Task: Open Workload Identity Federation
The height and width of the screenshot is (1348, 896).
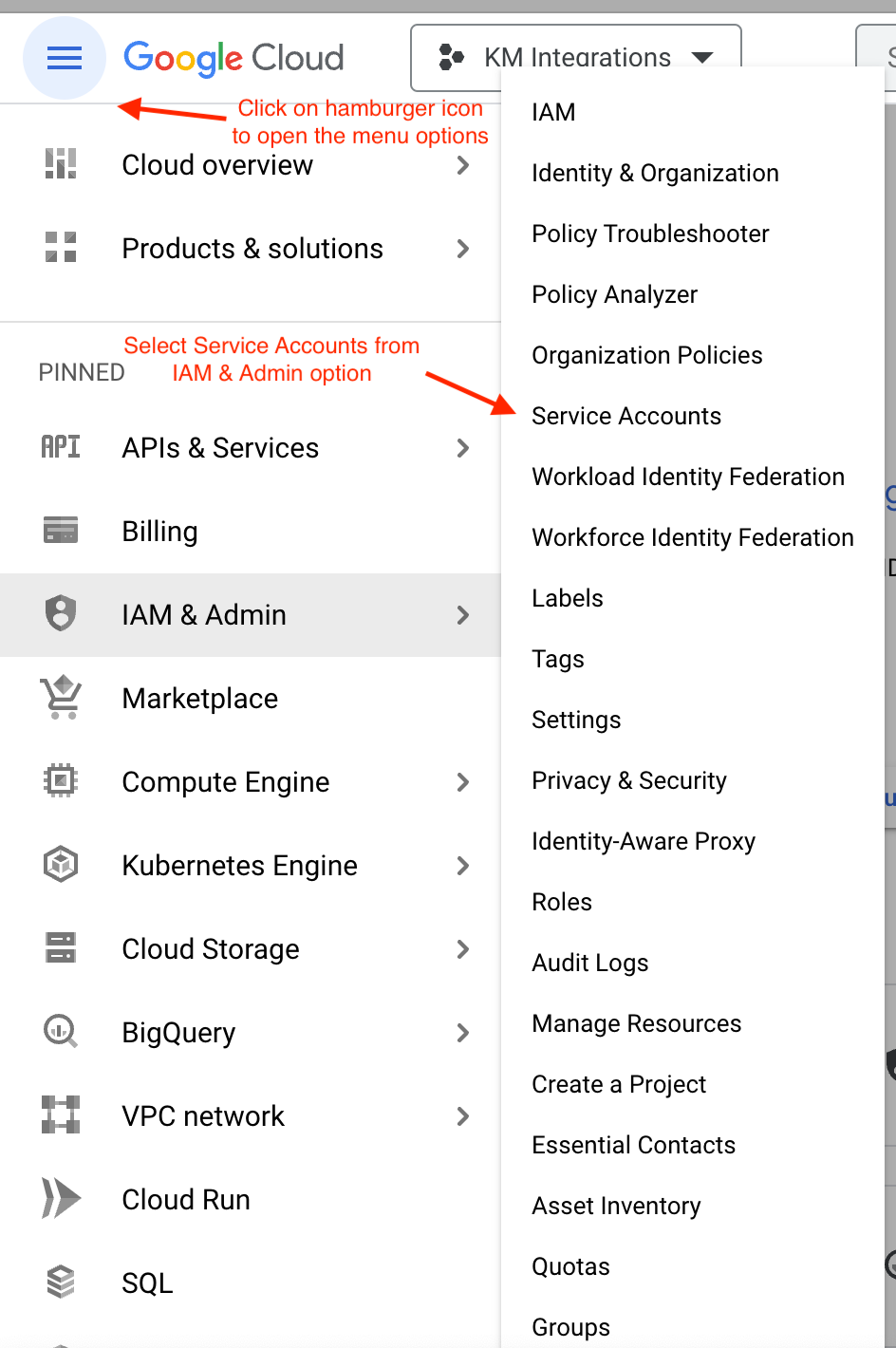Action: pos(688,477)
